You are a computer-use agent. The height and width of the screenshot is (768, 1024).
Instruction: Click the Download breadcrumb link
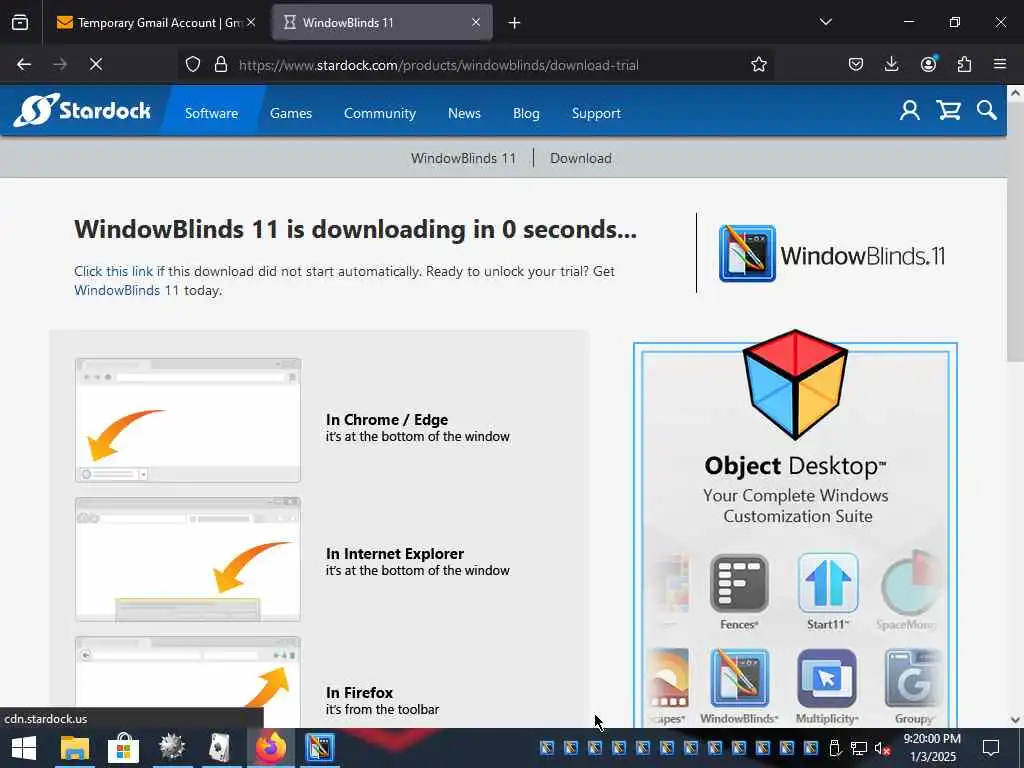pyautogui.click(x=581, y=158)
